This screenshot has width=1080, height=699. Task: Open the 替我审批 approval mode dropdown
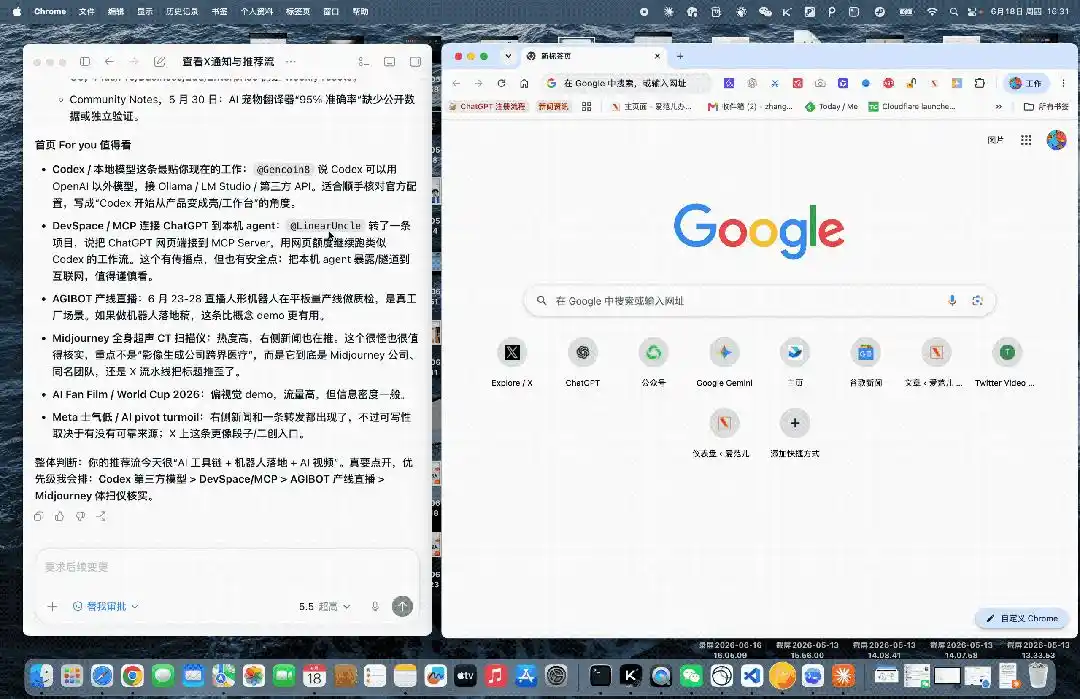(105, 606)
